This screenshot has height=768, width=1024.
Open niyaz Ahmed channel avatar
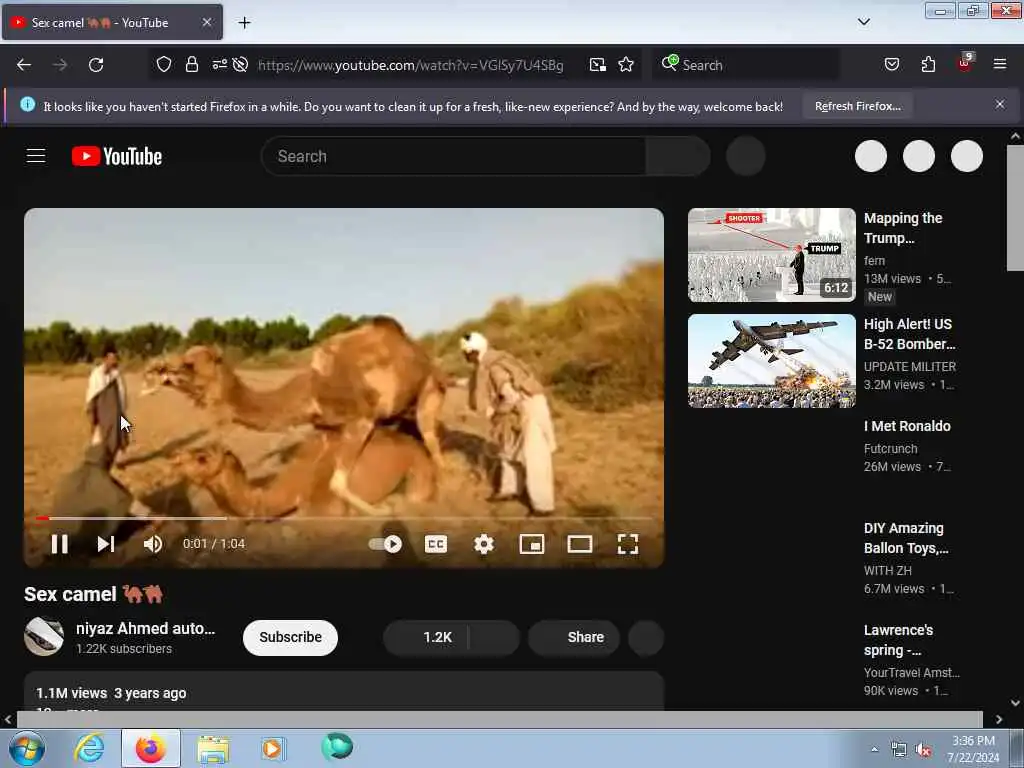click(x=44, y=636)
